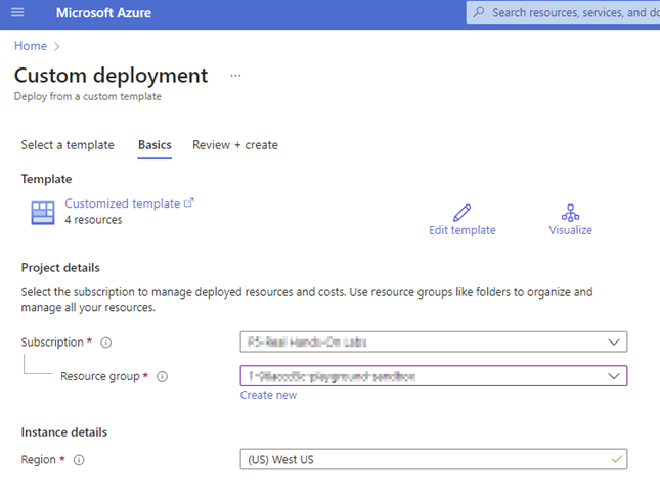Click the external link icon beside Customized template

[189, 203]
